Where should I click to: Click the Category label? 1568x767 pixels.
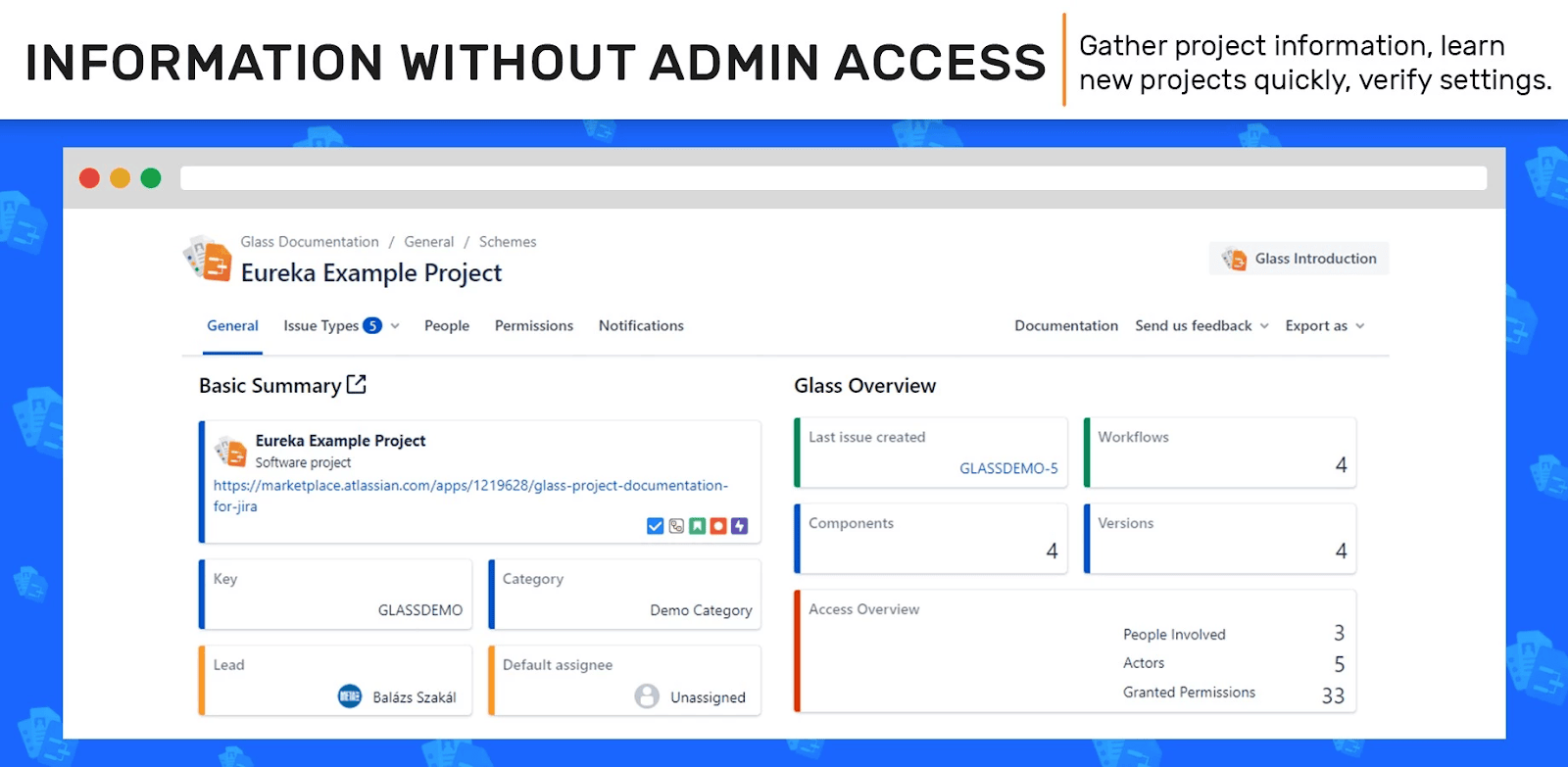533,579
